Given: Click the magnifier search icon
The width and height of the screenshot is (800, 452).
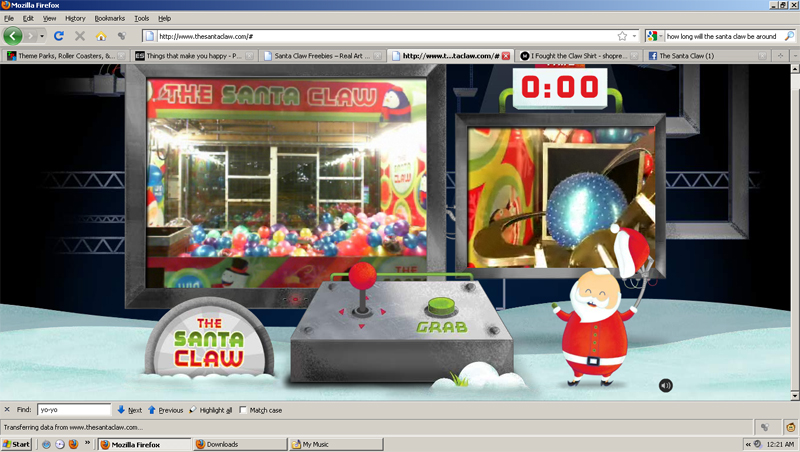Looking at the screenshot, I should coord(789,36).
